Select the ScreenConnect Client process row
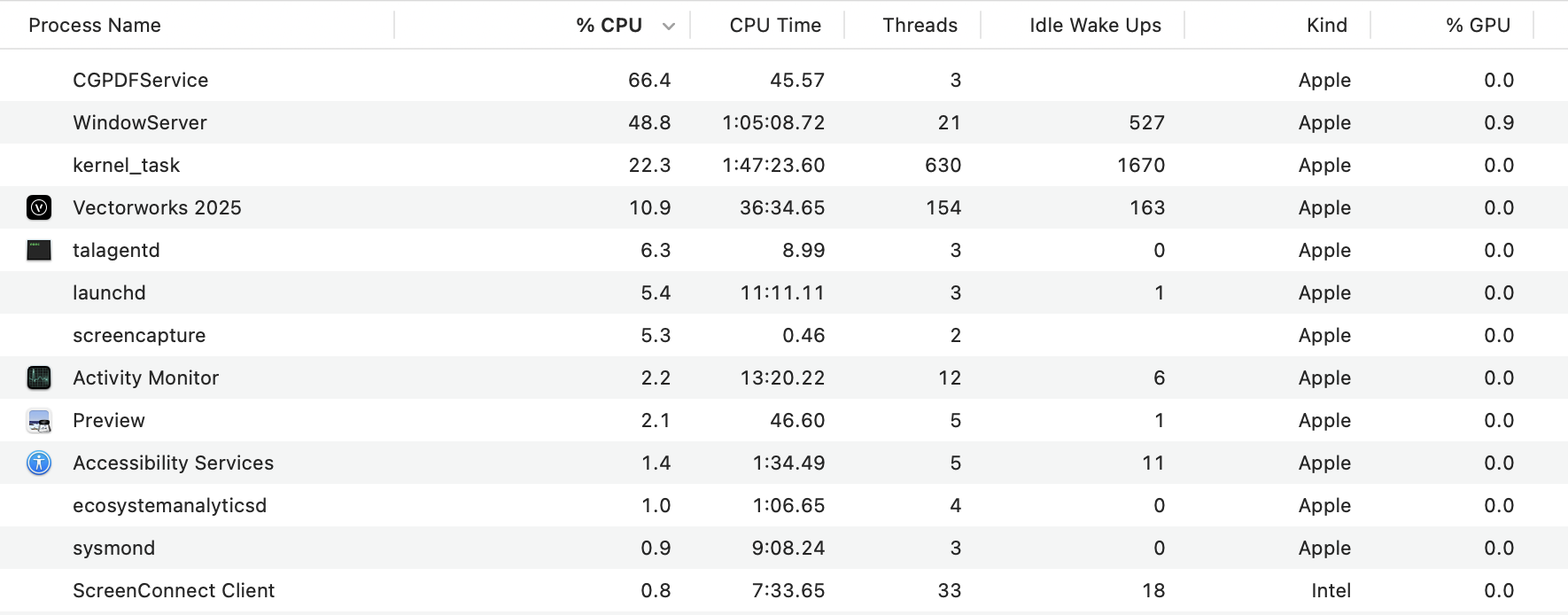Screen dimensions: 1568x615 tap(174, 590)
